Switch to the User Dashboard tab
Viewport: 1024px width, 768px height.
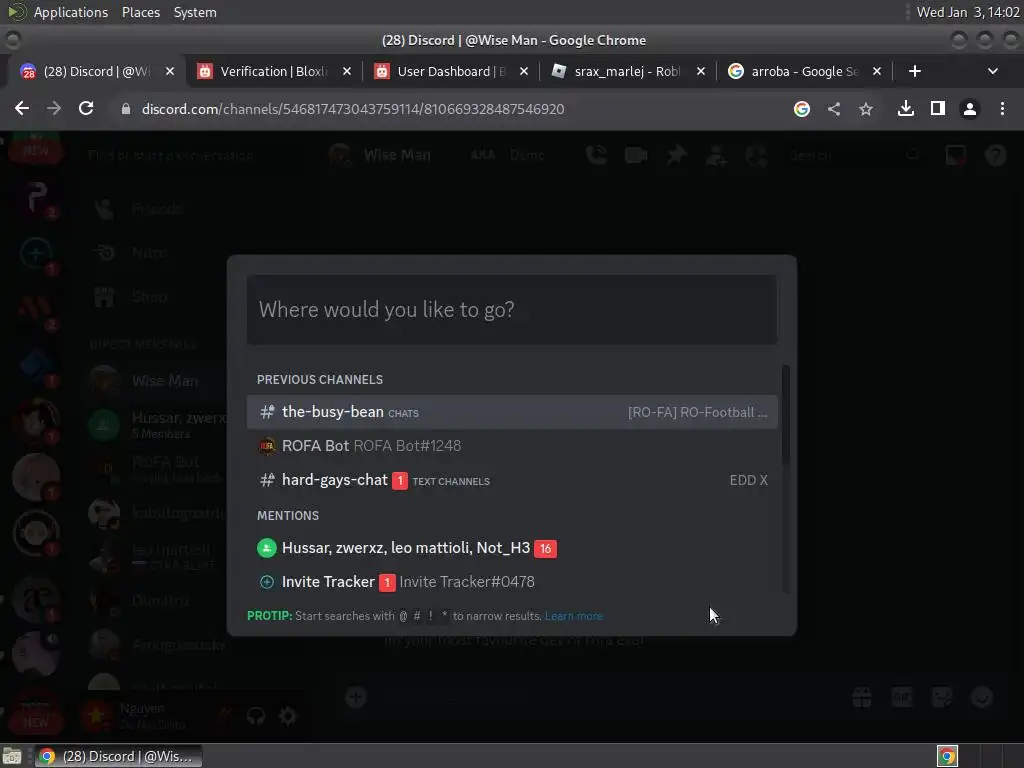coord(451,71)
